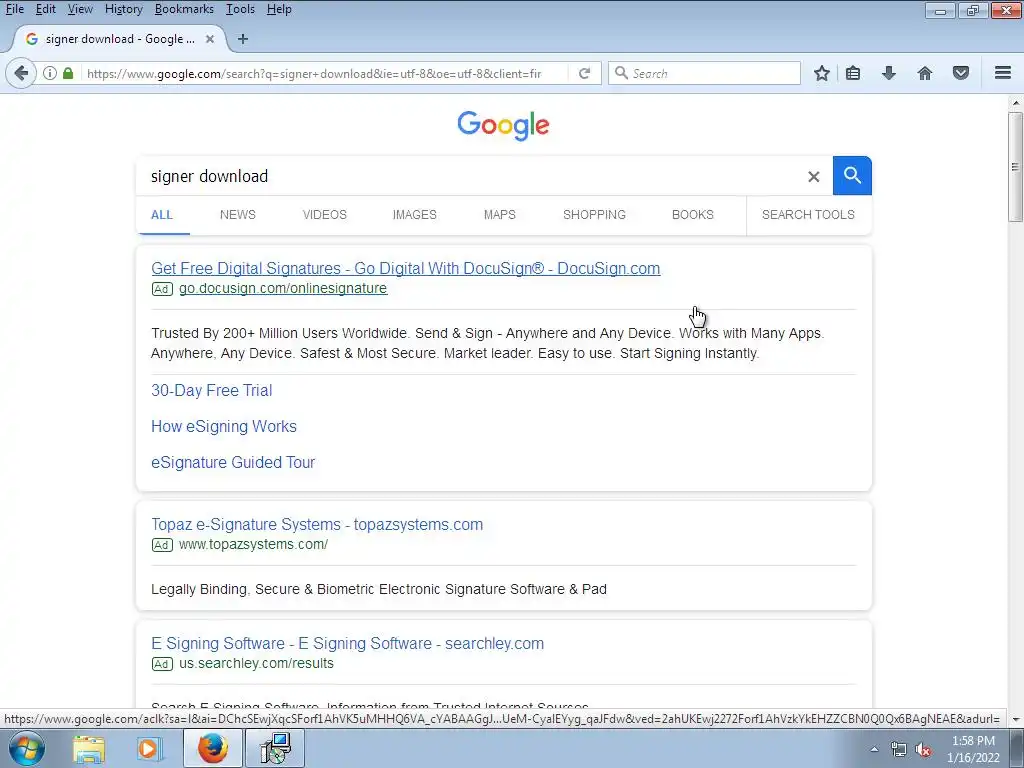Switch to NEWS results
This screenshot has width=1024, height=768.
[238, 215]
